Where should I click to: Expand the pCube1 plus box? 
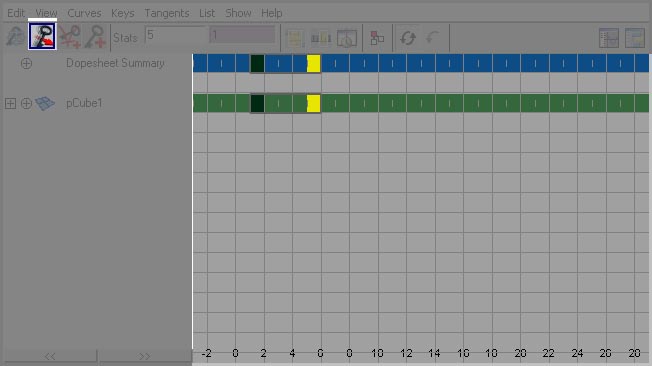(x=10, y=104)
